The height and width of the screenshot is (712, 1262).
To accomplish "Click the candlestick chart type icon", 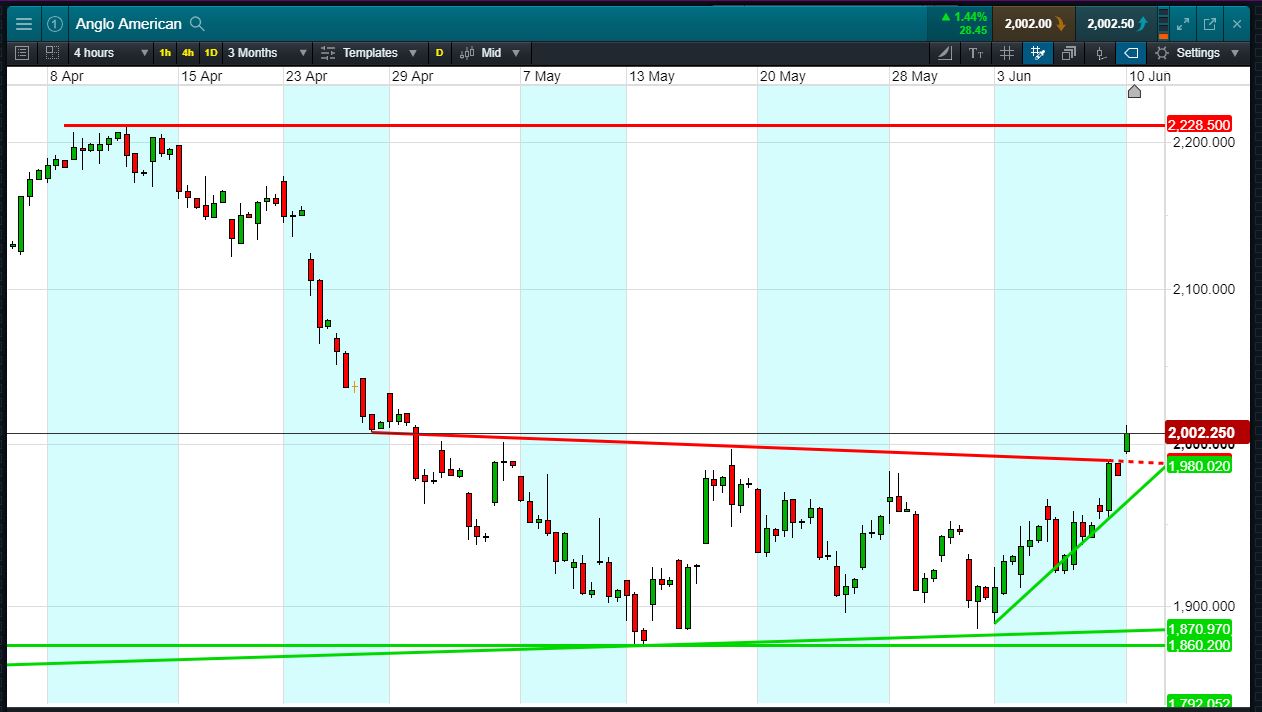I will tap(465, 53).
